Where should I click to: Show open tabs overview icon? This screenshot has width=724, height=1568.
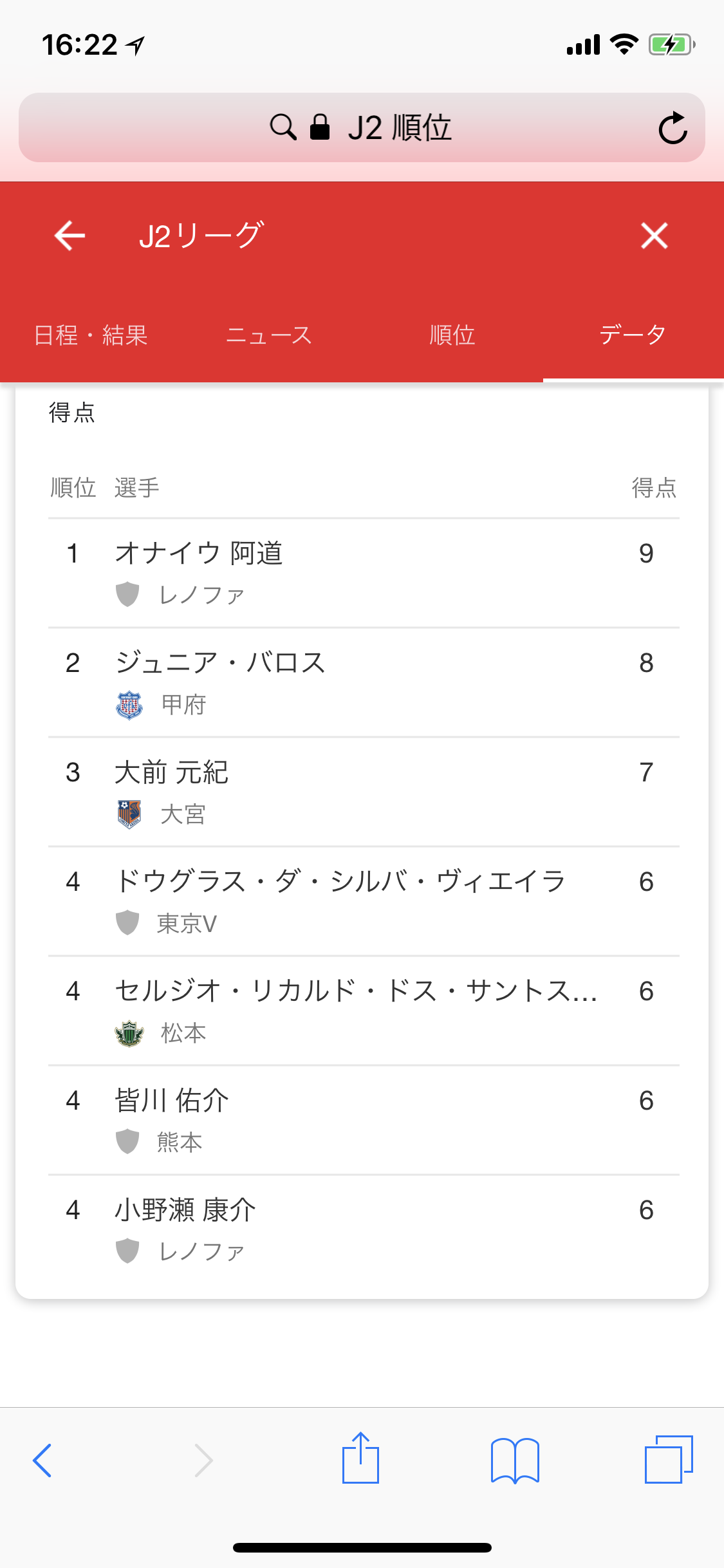click(x=668, y=1460)
